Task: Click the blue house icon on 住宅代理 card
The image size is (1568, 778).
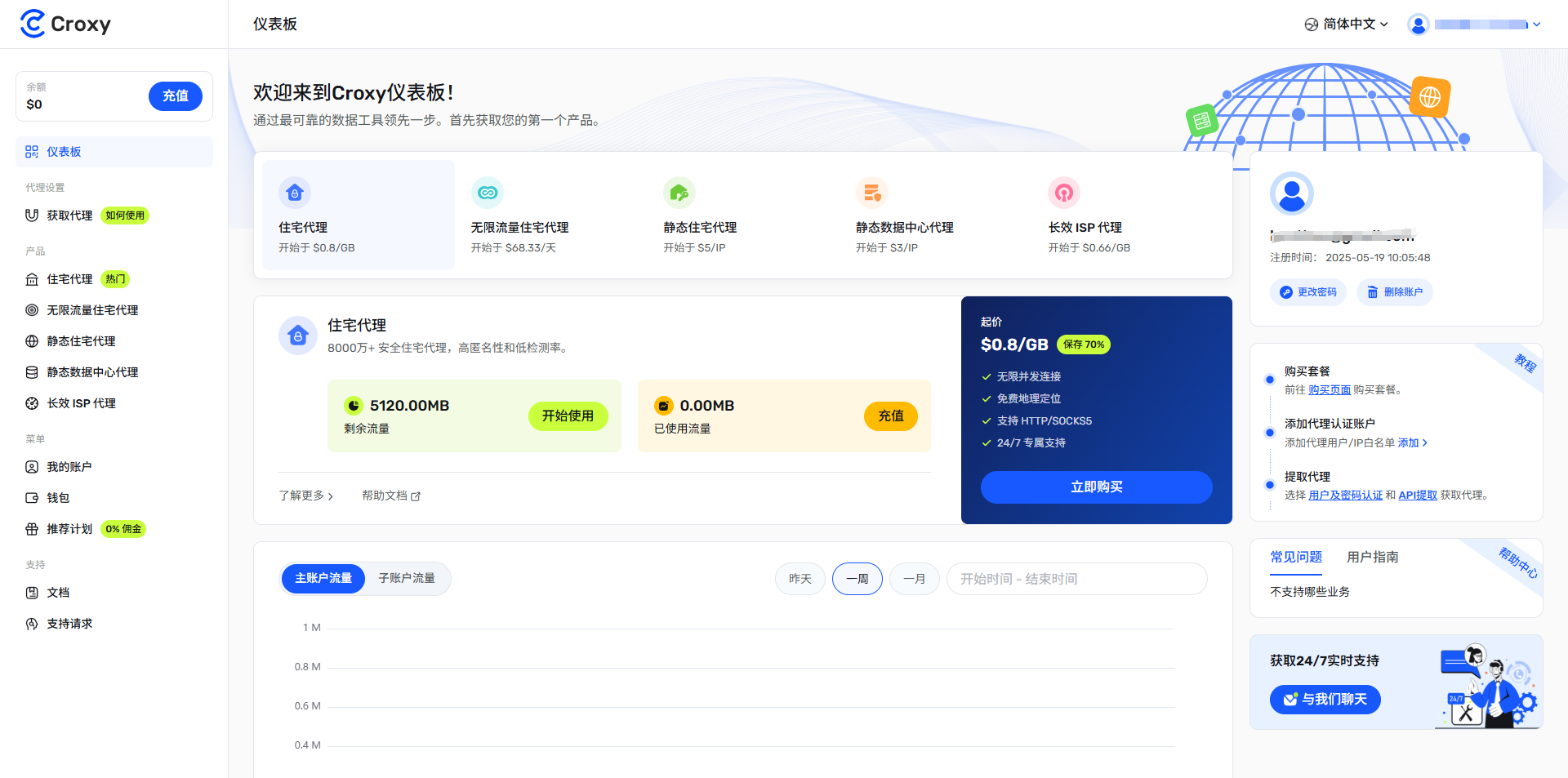Action: [295, 193]
